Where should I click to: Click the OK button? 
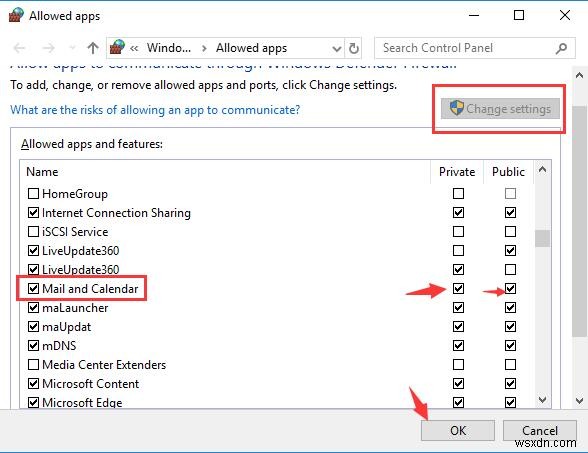pos(458,430)
